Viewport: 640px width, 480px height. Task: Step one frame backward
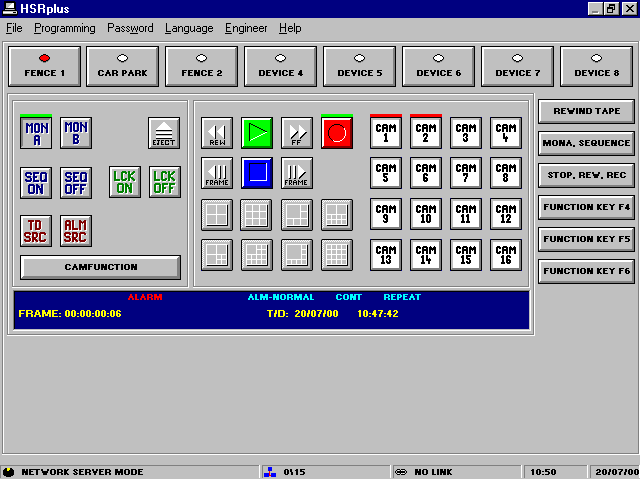(217, 173)
